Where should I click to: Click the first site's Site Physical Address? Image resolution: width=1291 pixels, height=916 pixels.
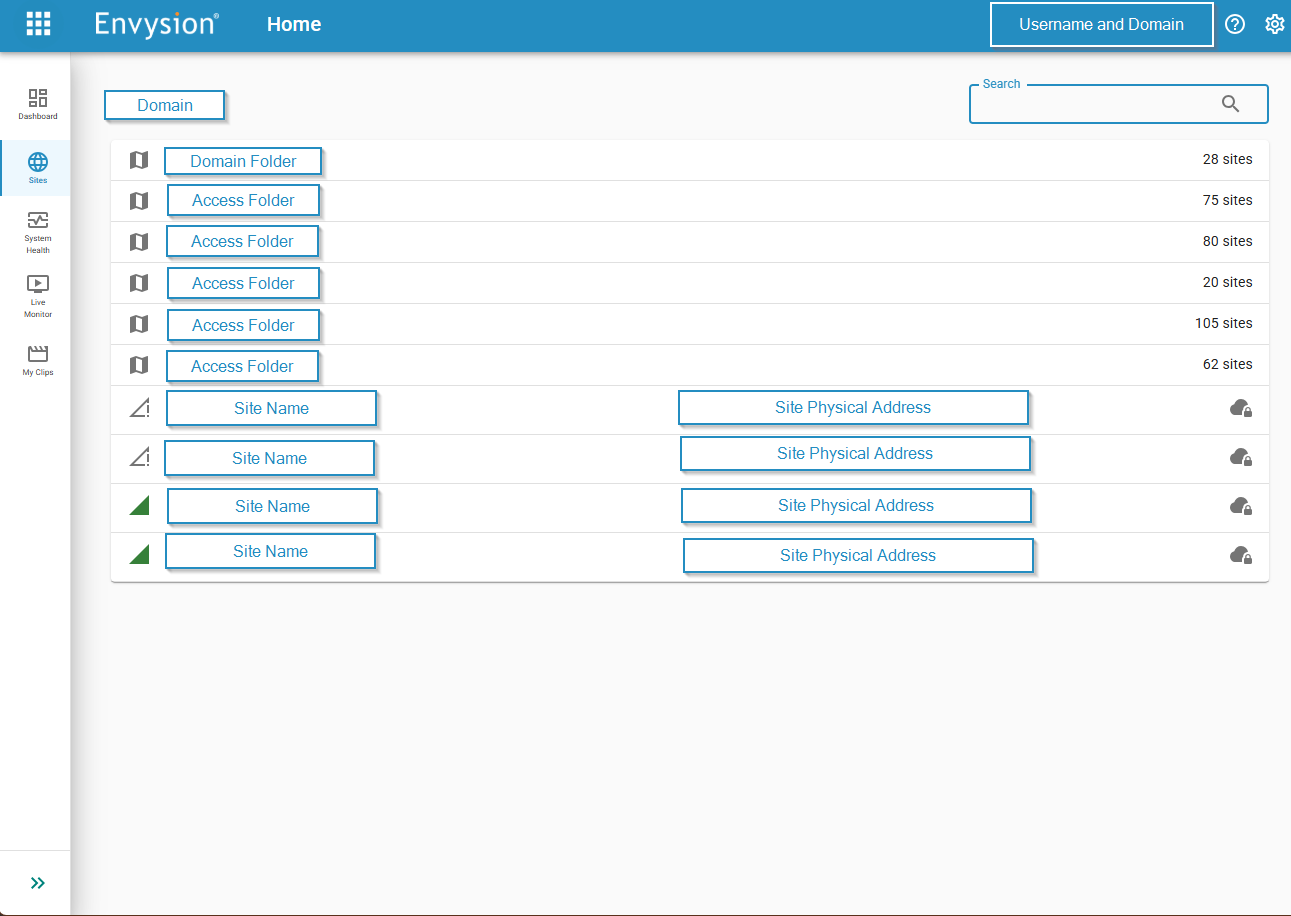[x=853, y=408]
